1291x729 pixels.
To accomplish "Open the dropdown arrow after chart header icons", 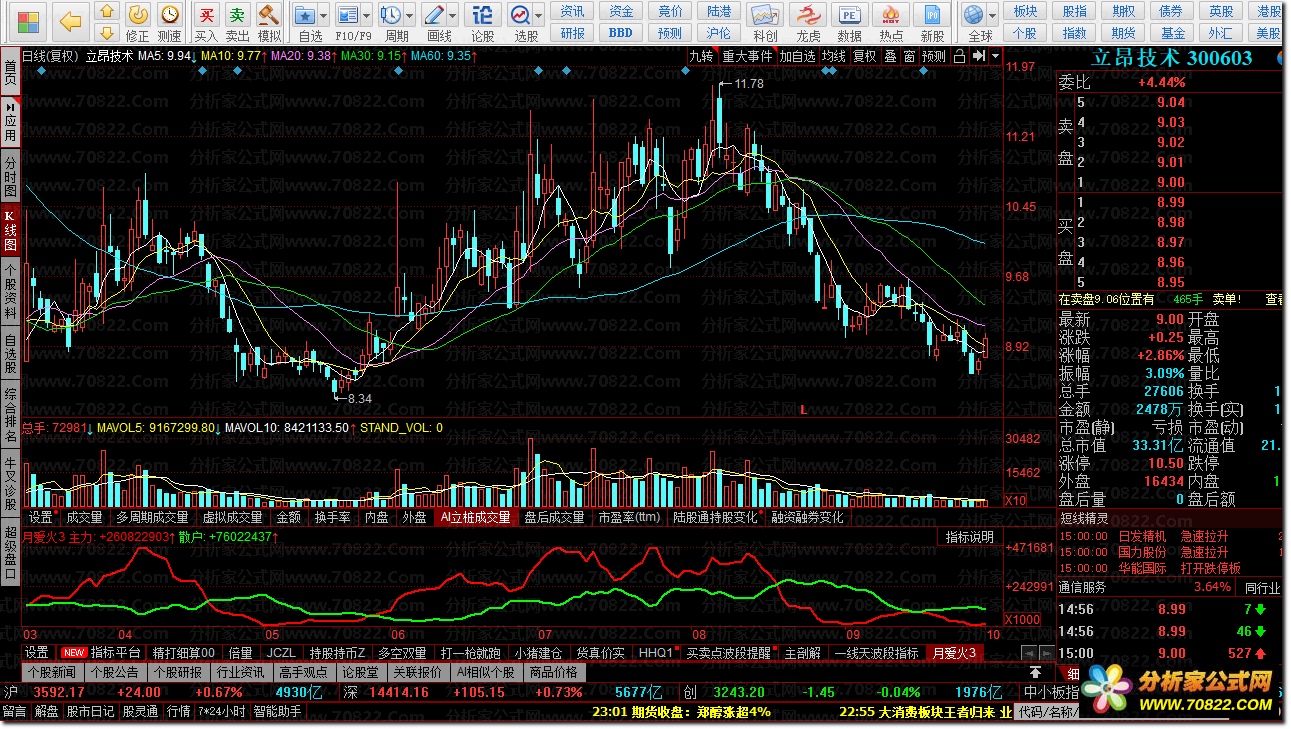I will (x=996, y=56).
